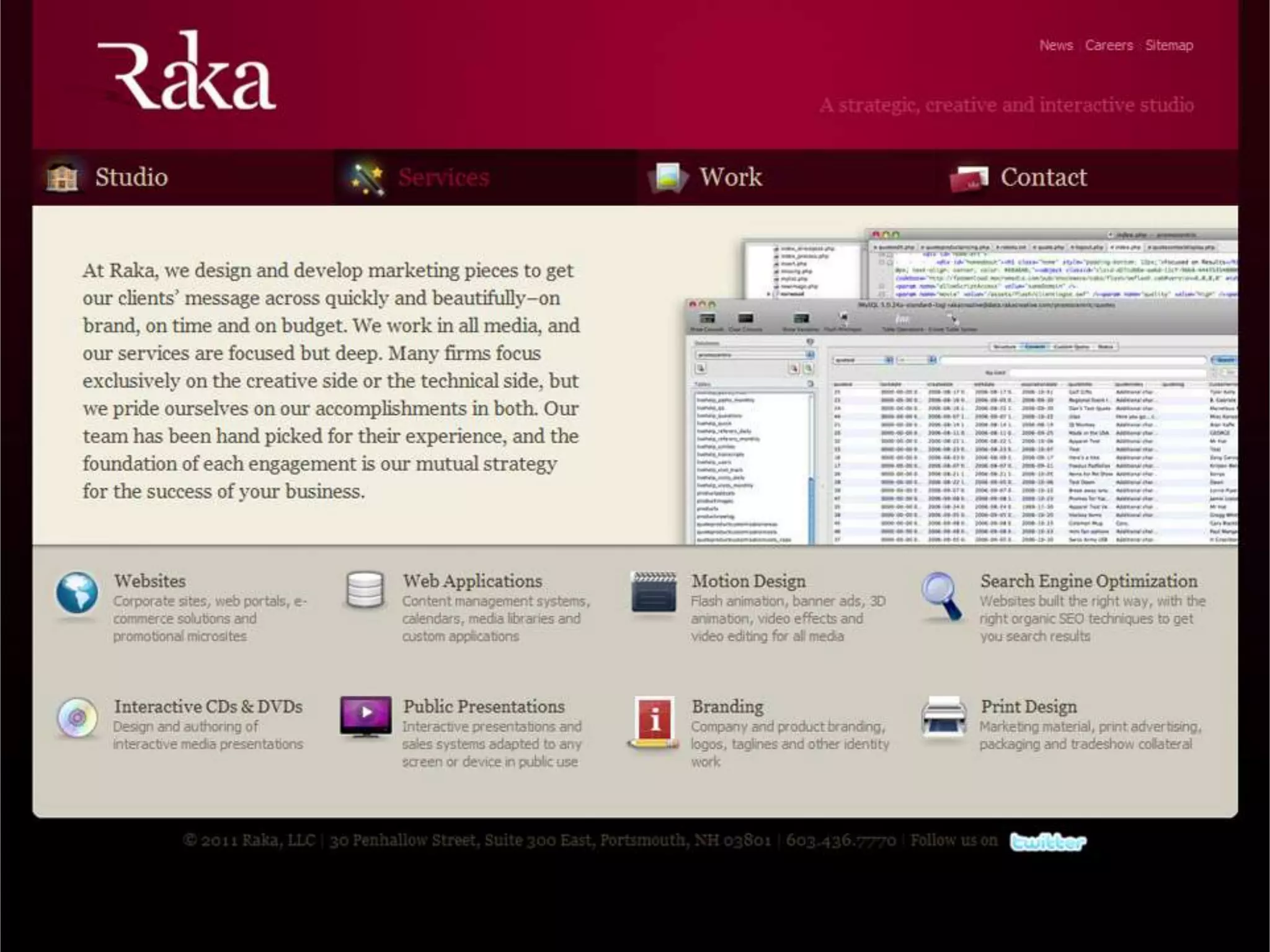
Task: Open the Contact navigation item
Action: pyautogui.click(x=1043, y=177)
